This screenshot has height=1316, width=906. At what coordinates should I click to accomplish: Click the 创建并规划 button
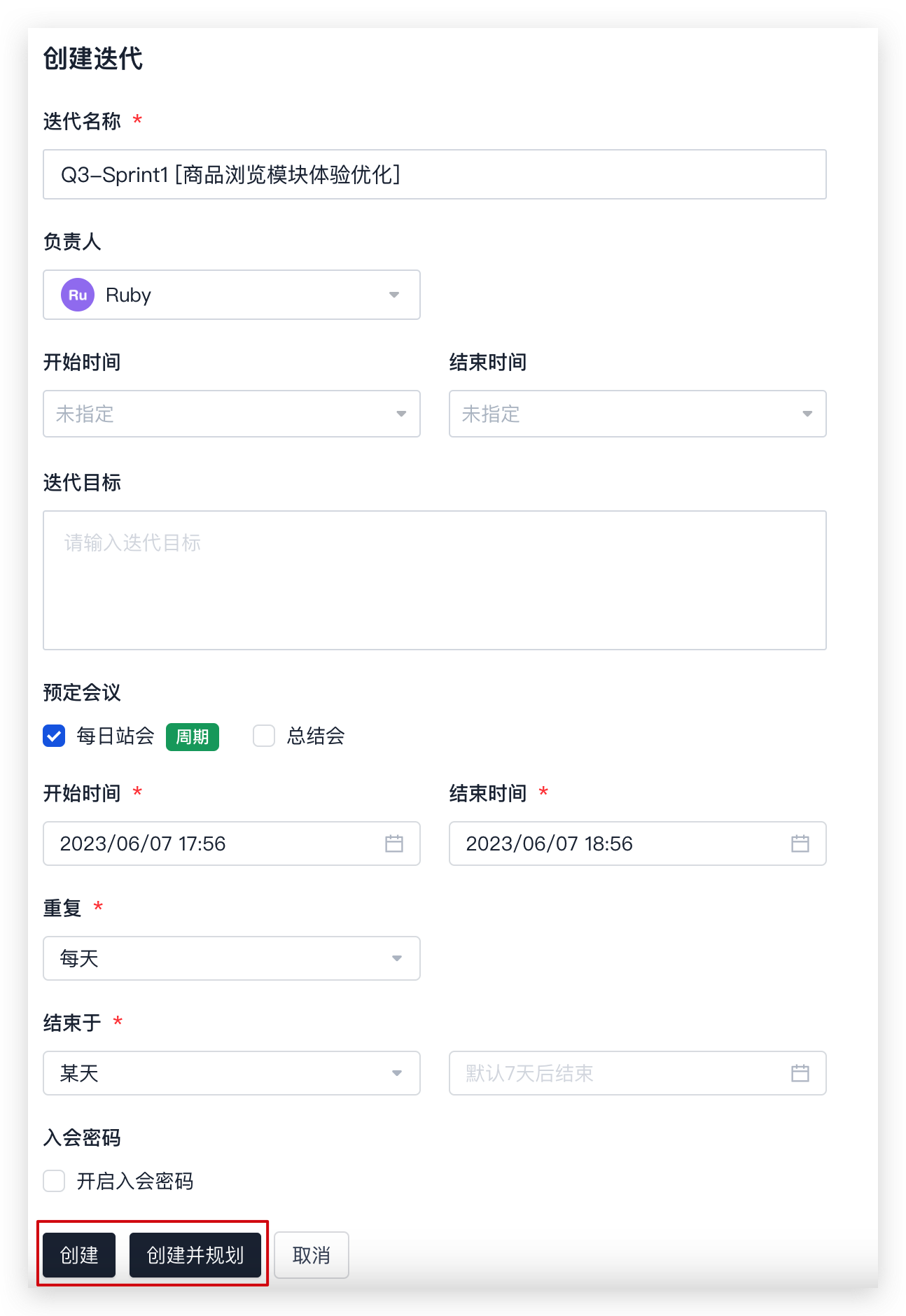pos(195,1255)
